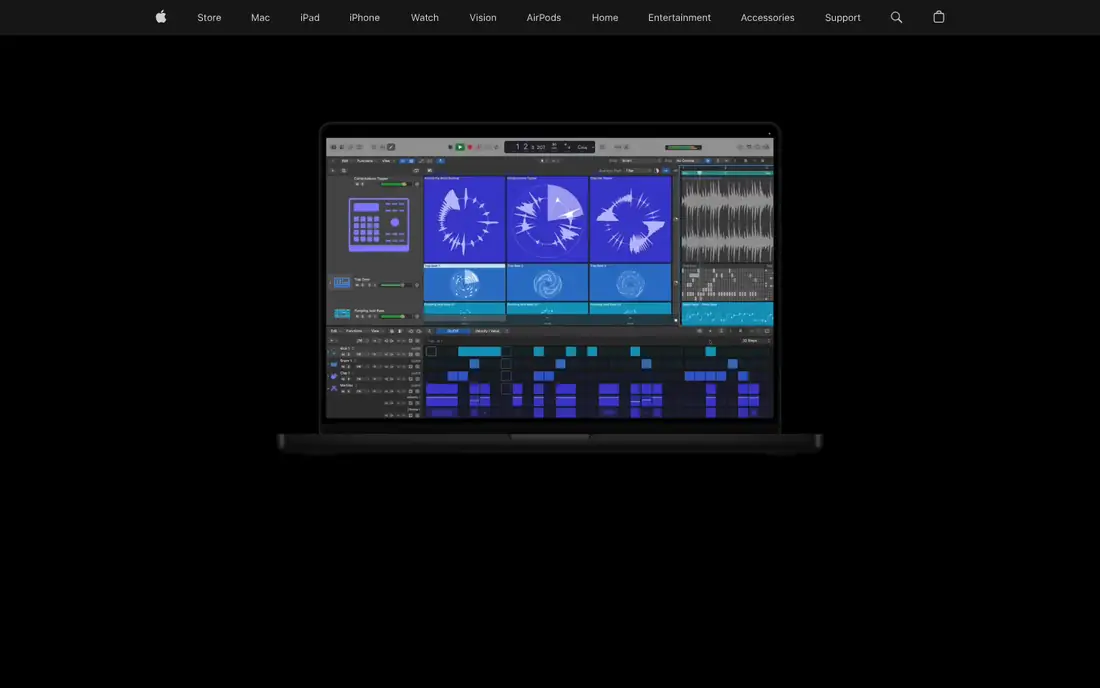Navigate to the Watch page
This screenshot has height=688, width=1100.
coord(424,18)
